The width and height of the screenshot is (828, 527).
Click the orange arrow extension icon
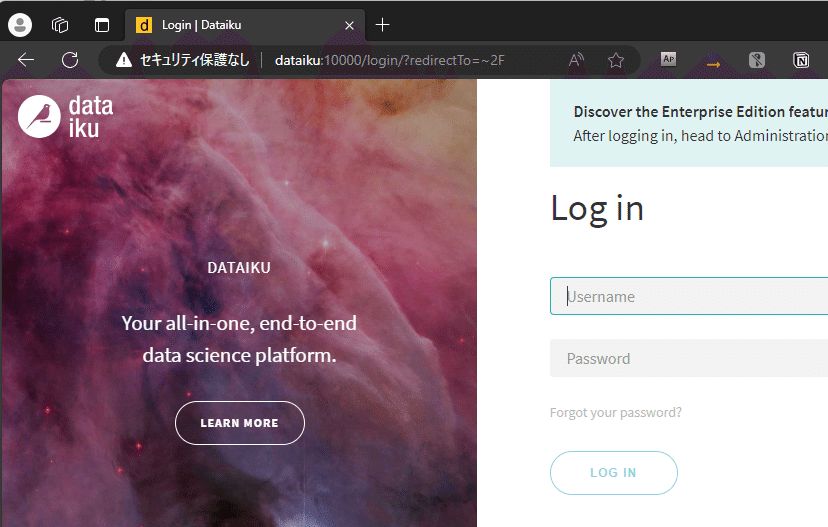pos(713,64)
